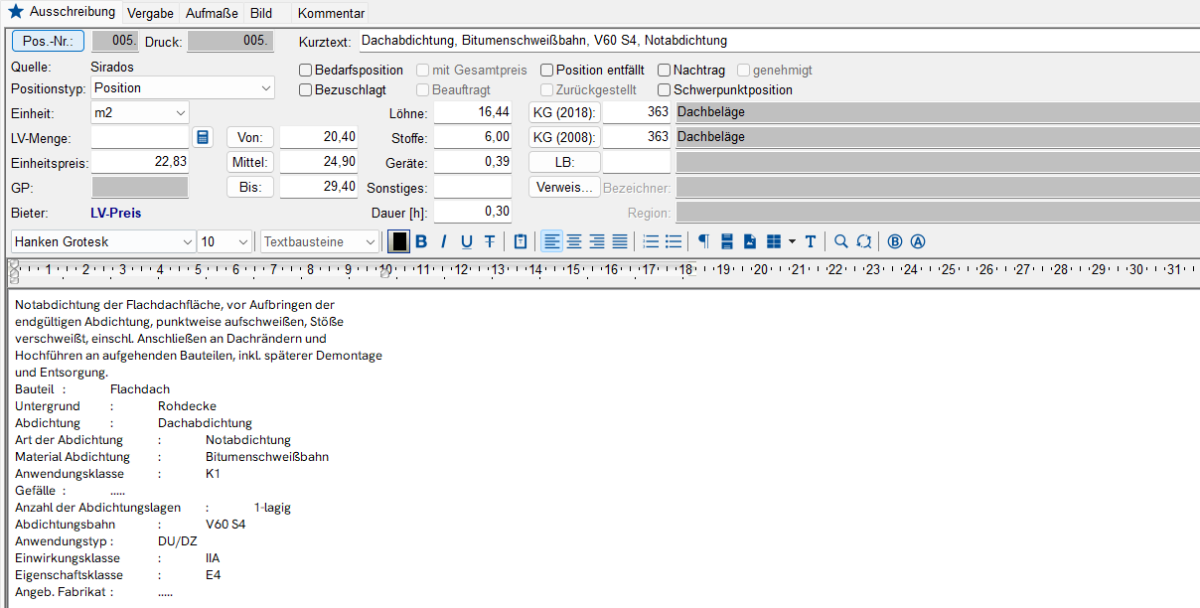Open the LV-Menge calculator icon
This screenshot has height=608, width=1200.
pyautogui.click(x=203, y=137)
